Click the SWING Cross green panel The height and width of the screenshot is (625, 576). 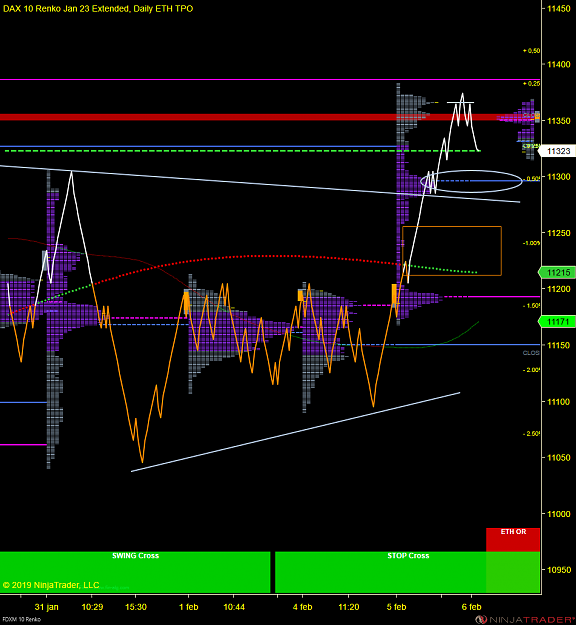click(135, 572)
